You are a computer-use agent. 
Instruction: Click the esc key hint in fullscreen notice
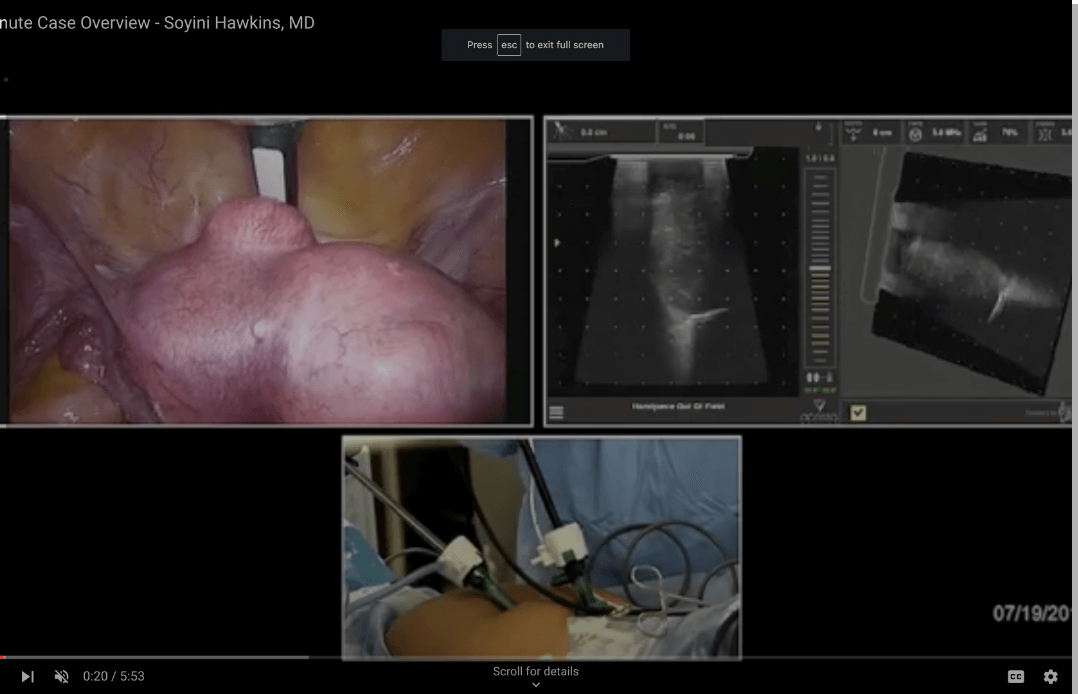pyautogui.click(x=509, y=45)
